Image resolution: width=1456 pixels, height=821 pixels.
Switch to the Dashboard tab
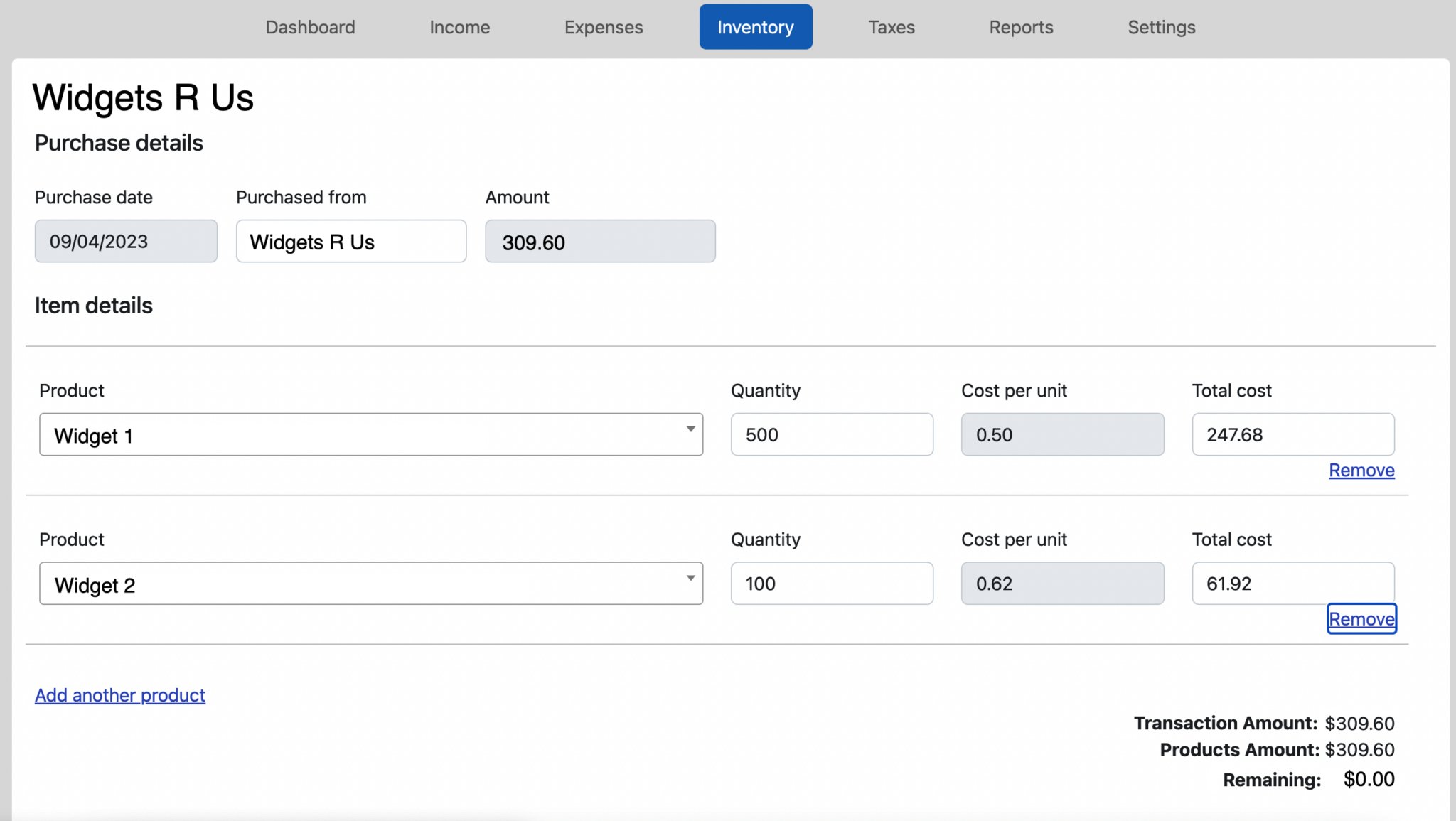pyautogui.click(x=310, y=26)
